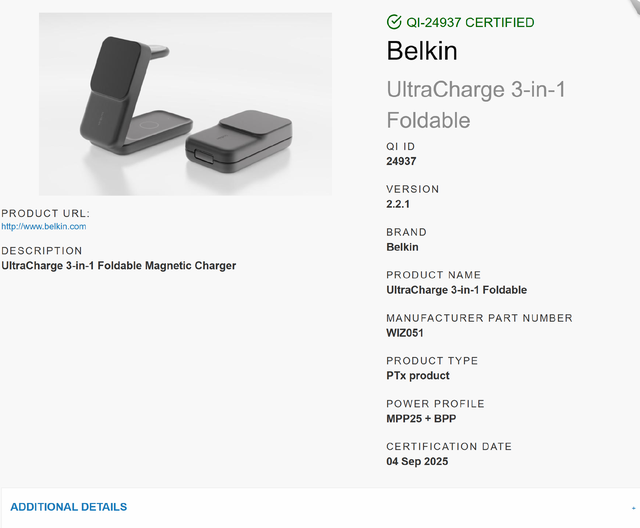Image resolution: width=640 pixels, height=528 pixels.
Task: Click the DESCRIPTION label
Action: pos(42,251)
